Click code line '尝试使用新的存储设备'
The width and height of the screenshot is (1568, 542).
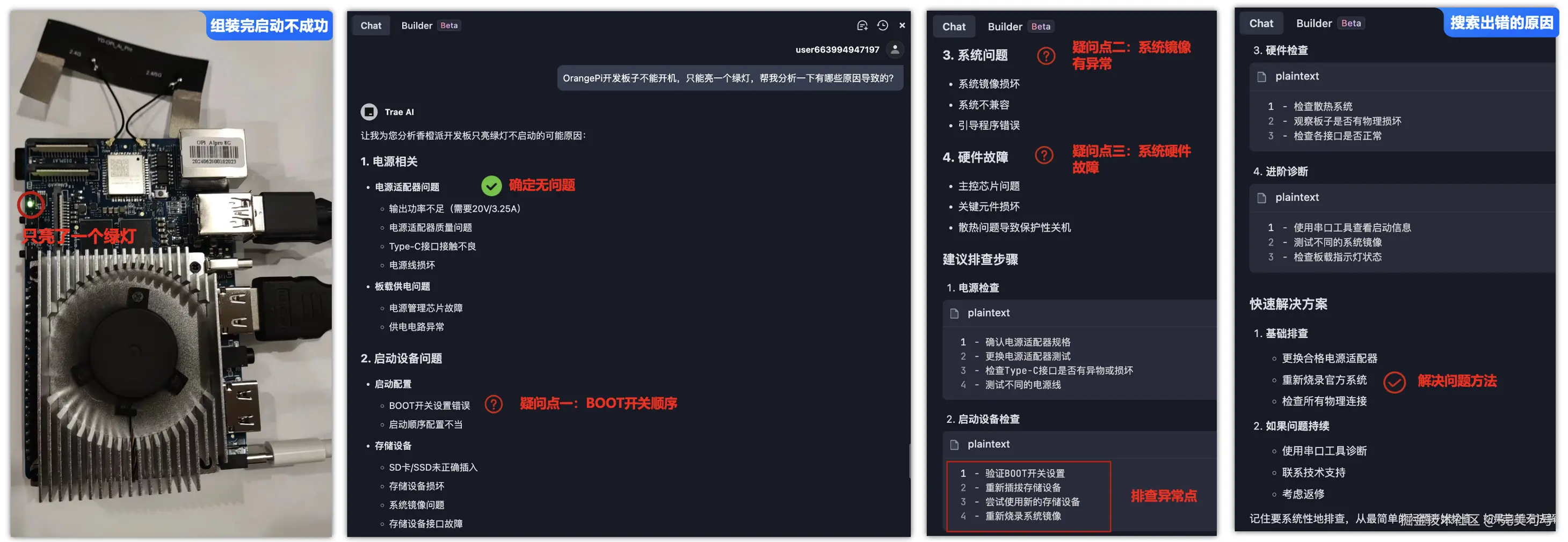[1032, 502]
